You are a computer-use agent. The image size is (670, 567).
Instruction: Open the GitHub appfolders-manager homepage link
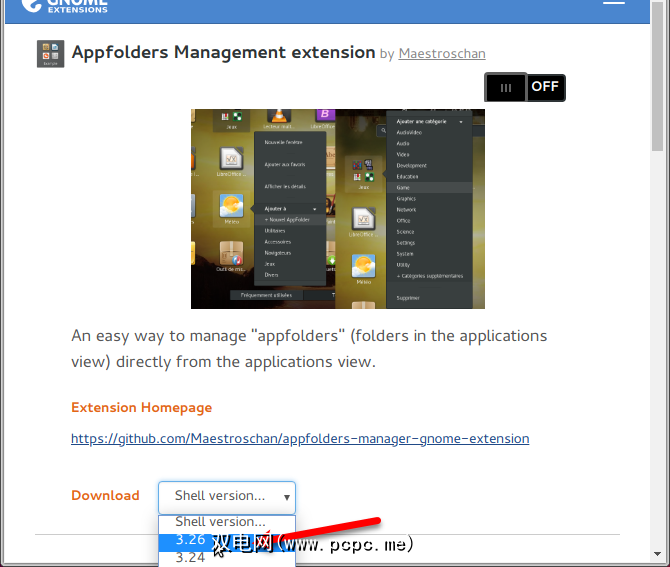click(x=300, y=438)
